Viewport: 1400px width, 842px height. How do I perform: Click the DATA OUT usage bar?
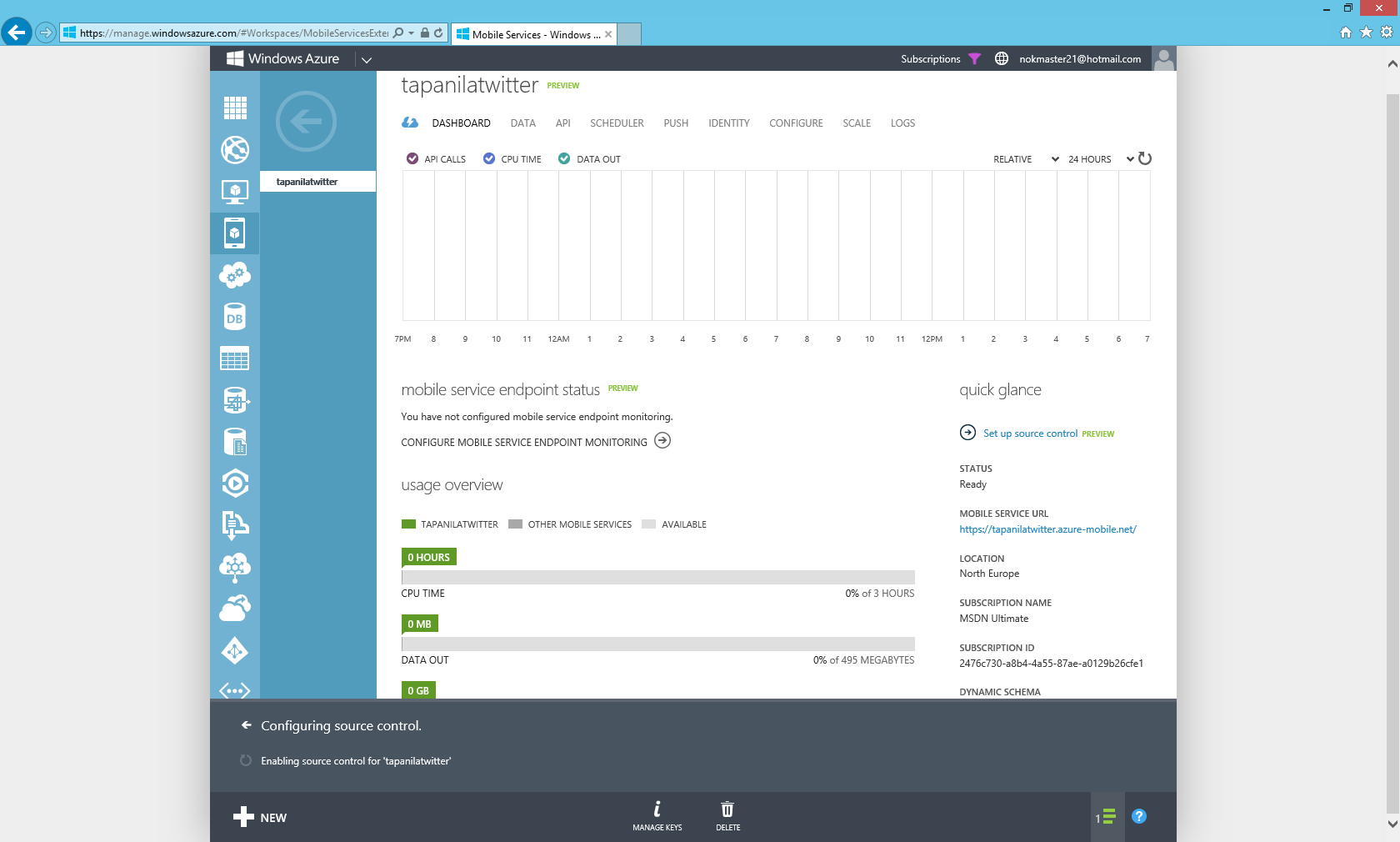pos(657,644)
